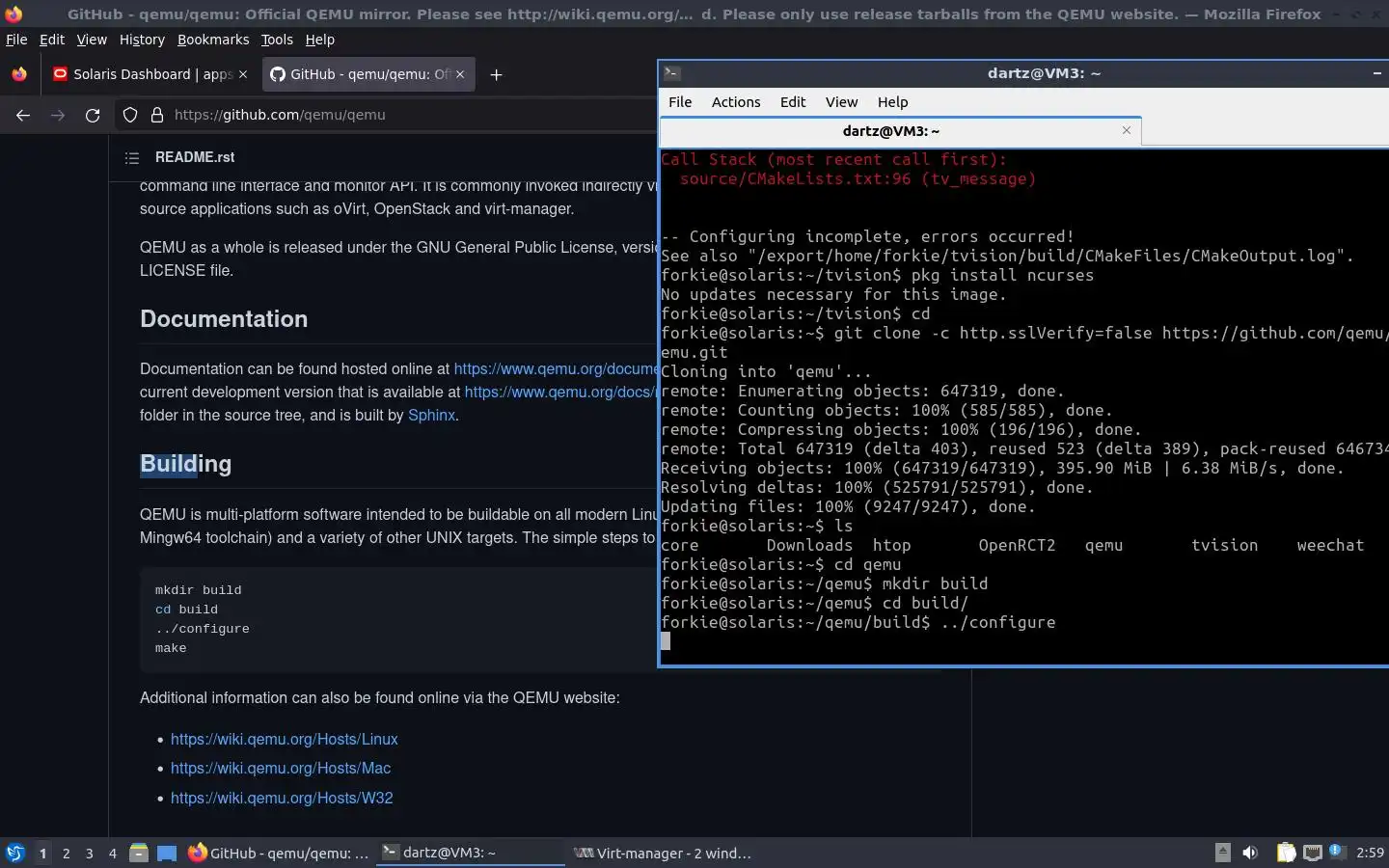The width and height of the screenshot is (1389, 868).
Task: Open the wiki.qemu.org/Hosts/W32 link
Action: 282,799
